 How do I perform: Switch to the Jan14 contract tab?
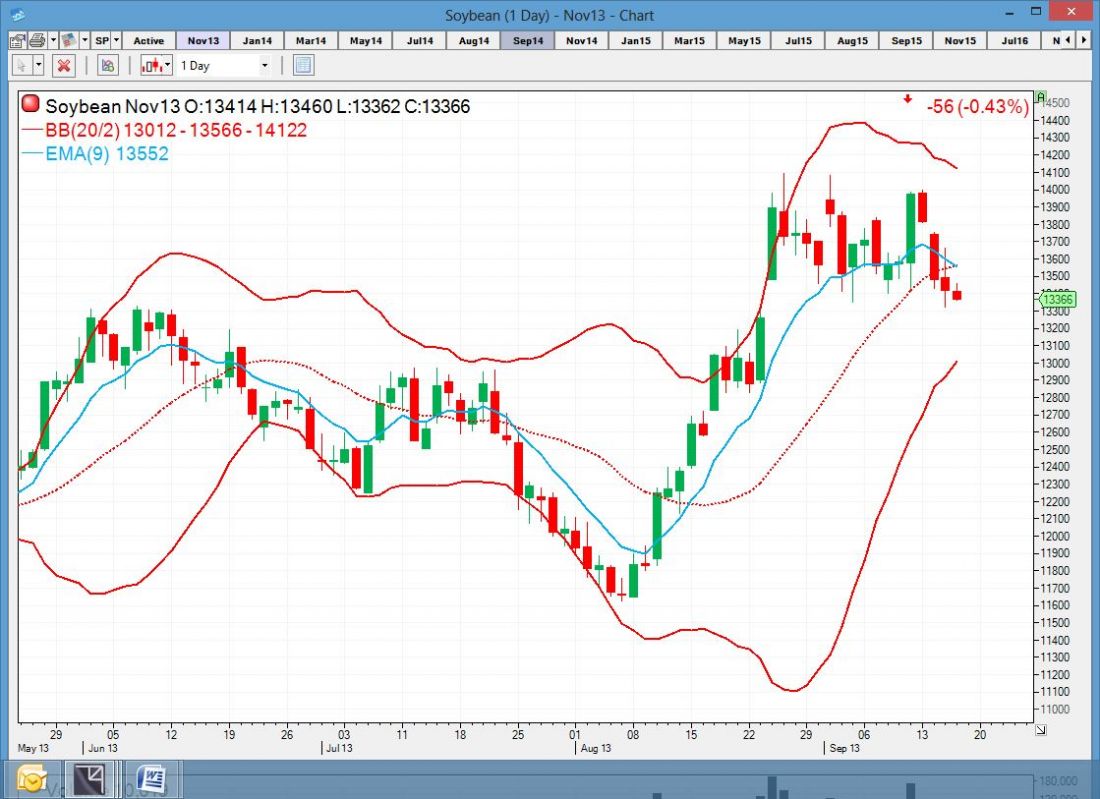click(257, 40)
